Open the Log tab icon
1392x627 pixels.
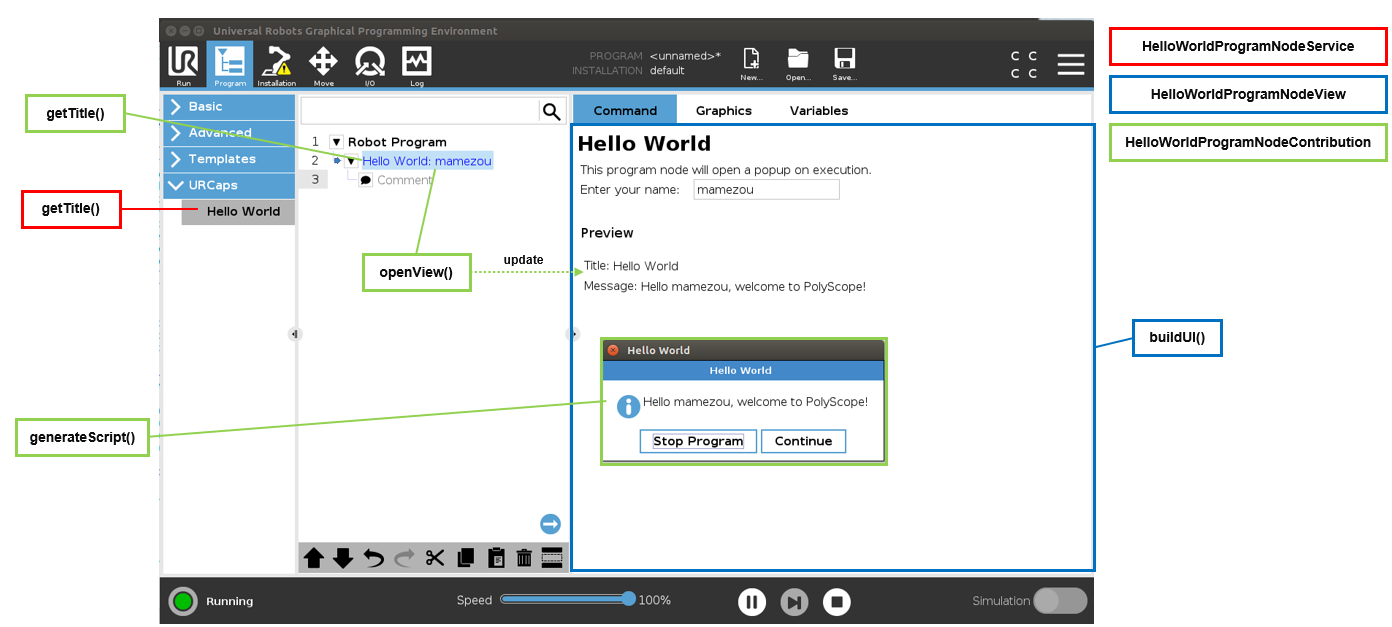coord(416,64)
